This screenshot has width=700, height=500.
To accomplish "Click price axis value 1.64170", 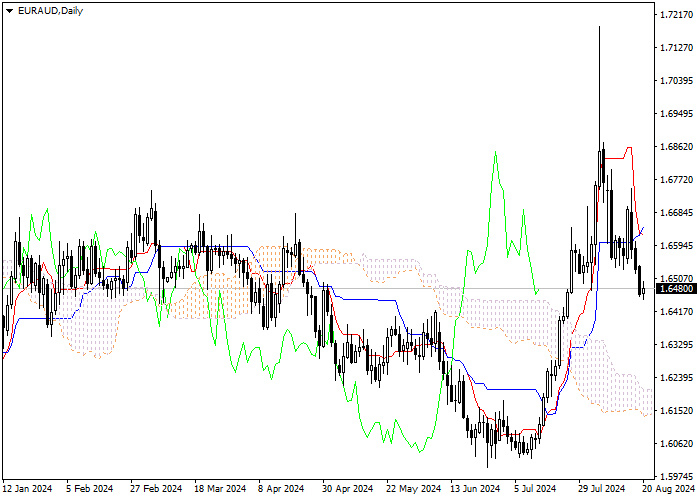I will [677, 312].
